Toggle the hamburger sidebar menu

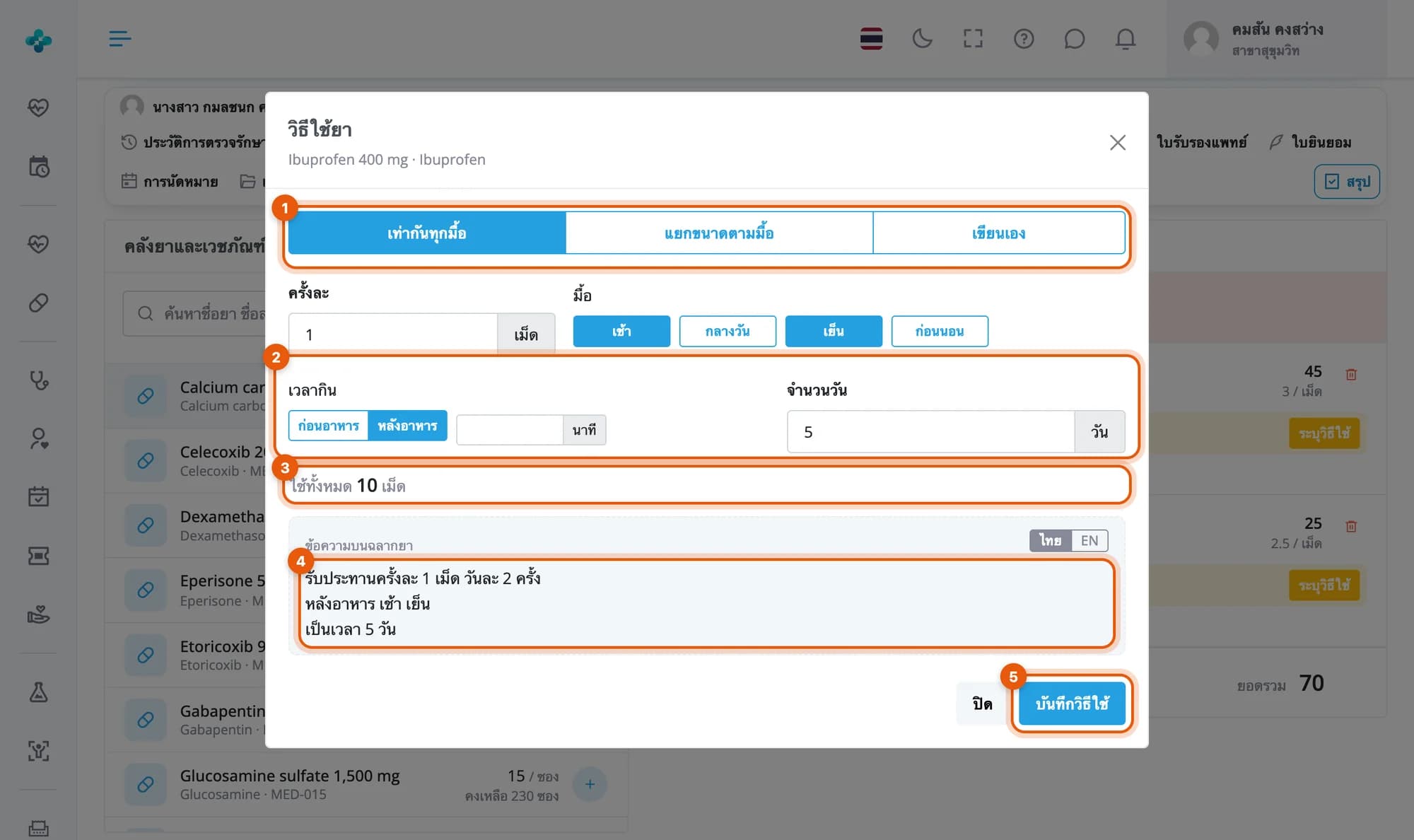click(119, 39)
